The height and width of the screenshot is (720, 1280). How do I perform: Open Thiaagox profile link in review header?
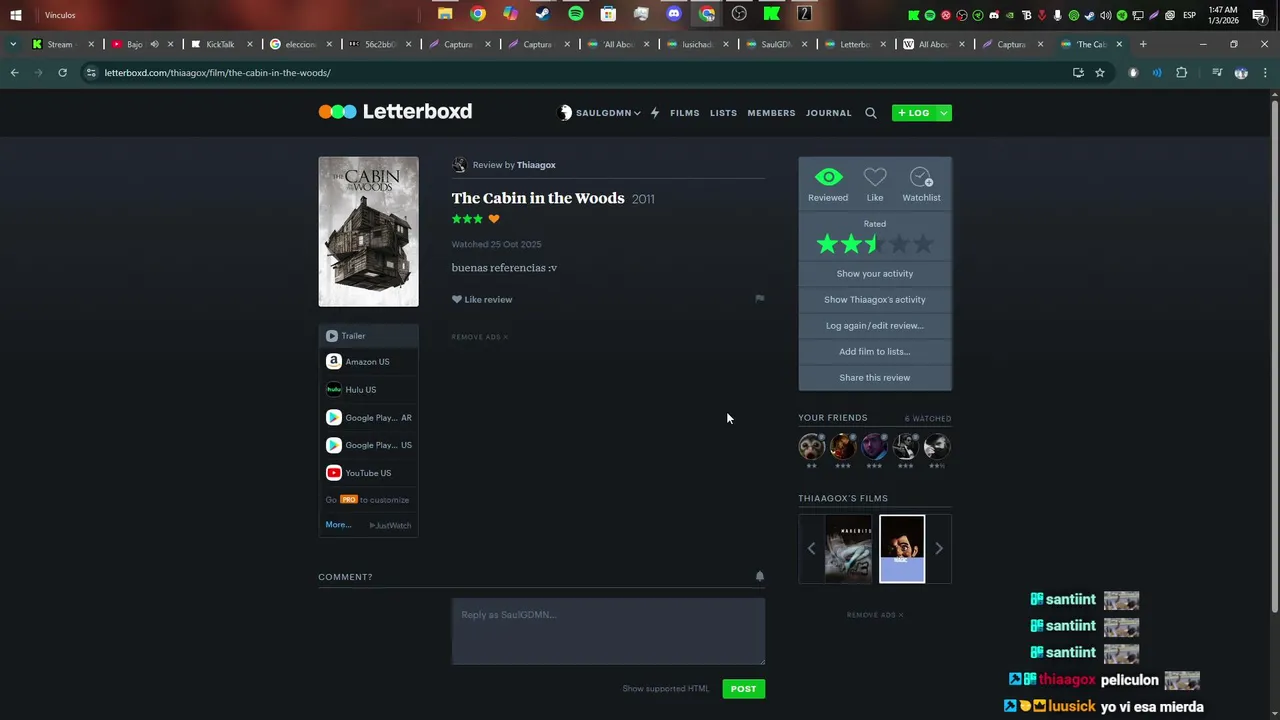(536, 165)
